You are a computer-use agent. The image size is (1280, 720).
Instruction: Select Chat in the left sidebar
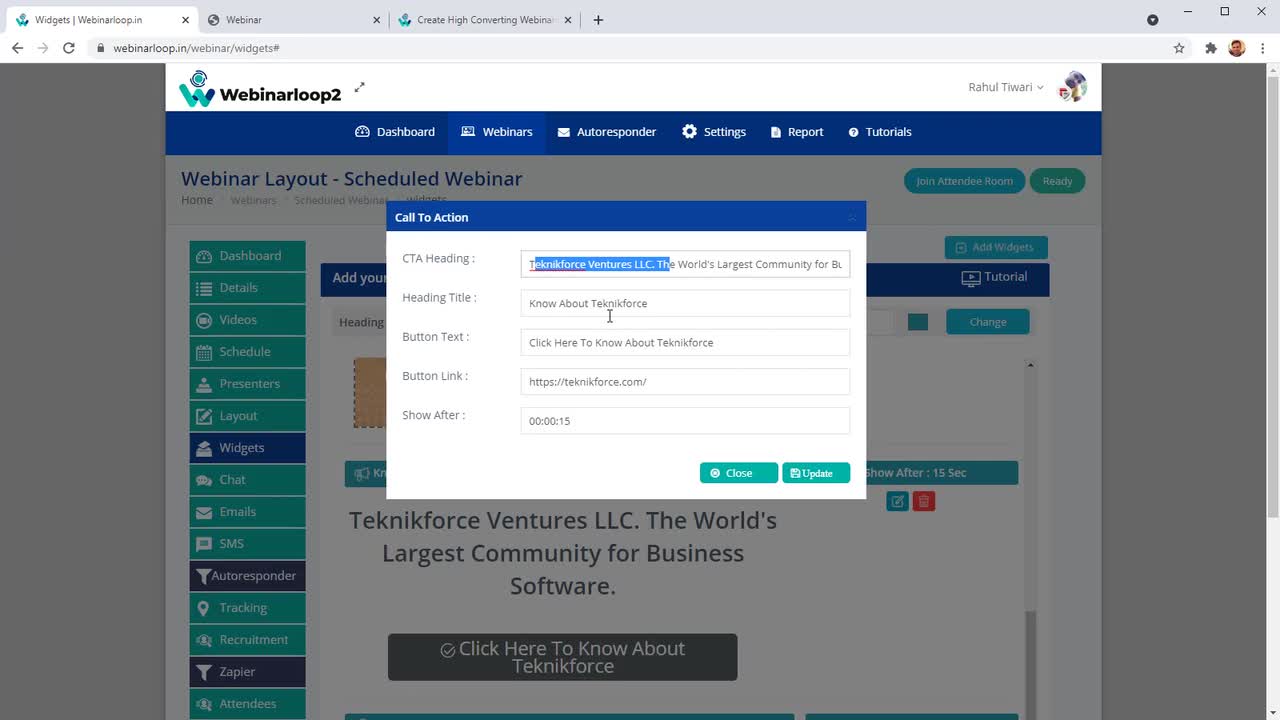click(248, 480)
